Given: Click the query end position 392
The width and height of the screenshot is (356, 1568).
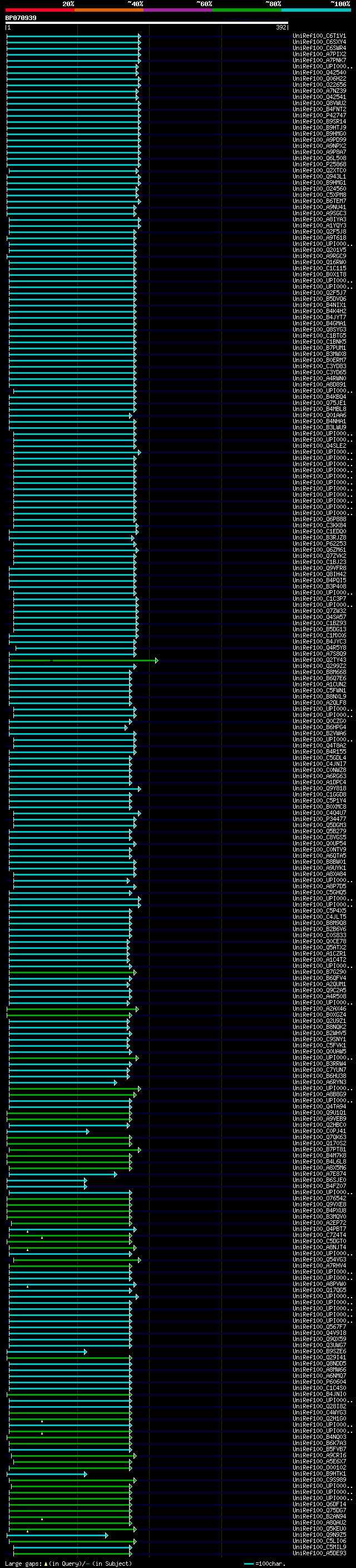Looking at the screenshot, I should coord(280,27).
